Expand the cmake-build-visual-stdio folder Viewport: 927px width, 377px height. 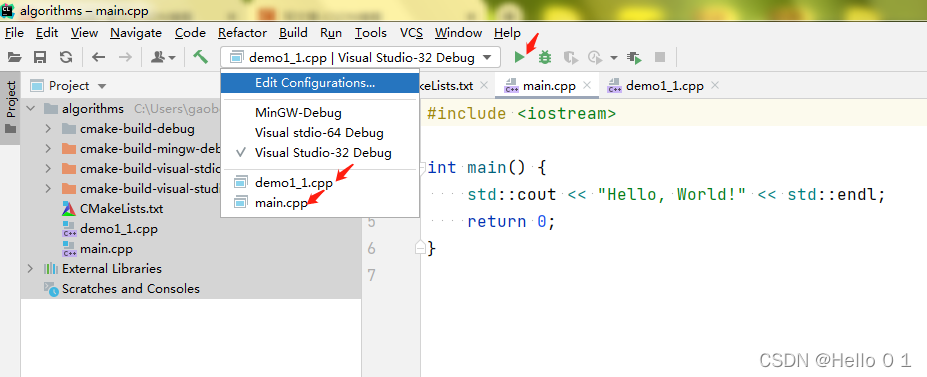(48, 169)
